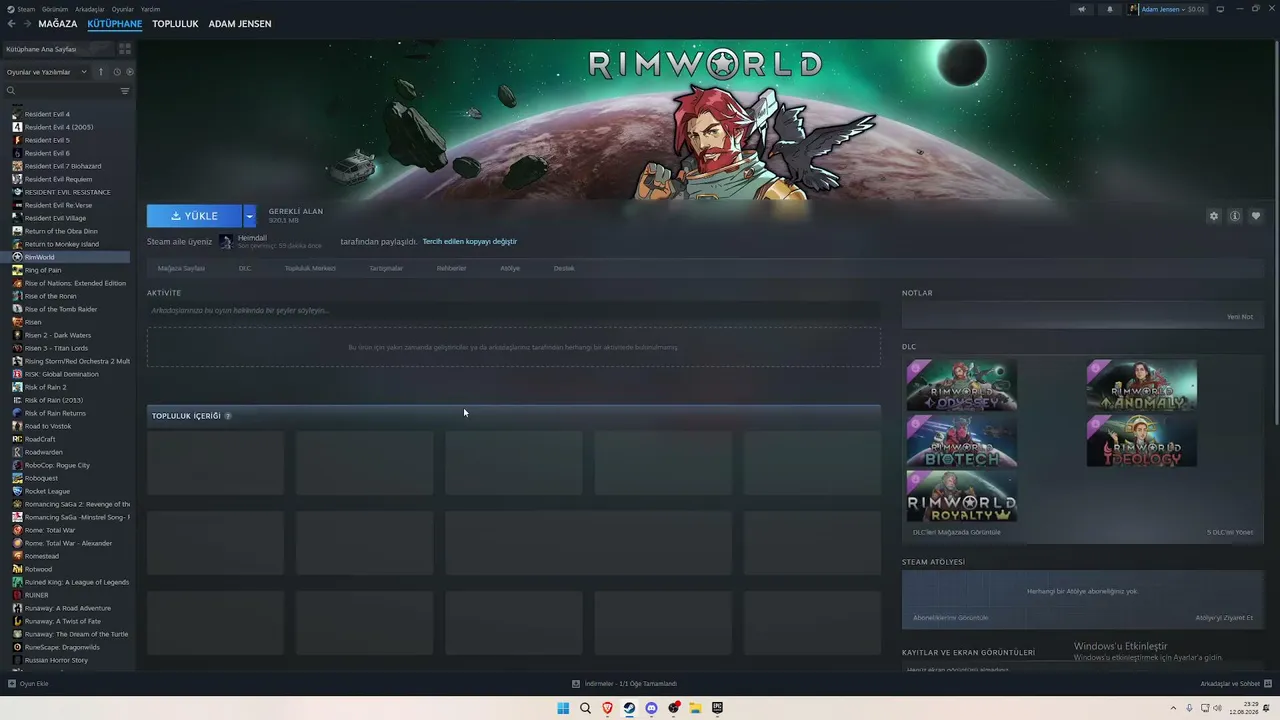Click the library search magnifier icon
The image size is (1280, 720).
pyautogui.click(x=11, y=91)
